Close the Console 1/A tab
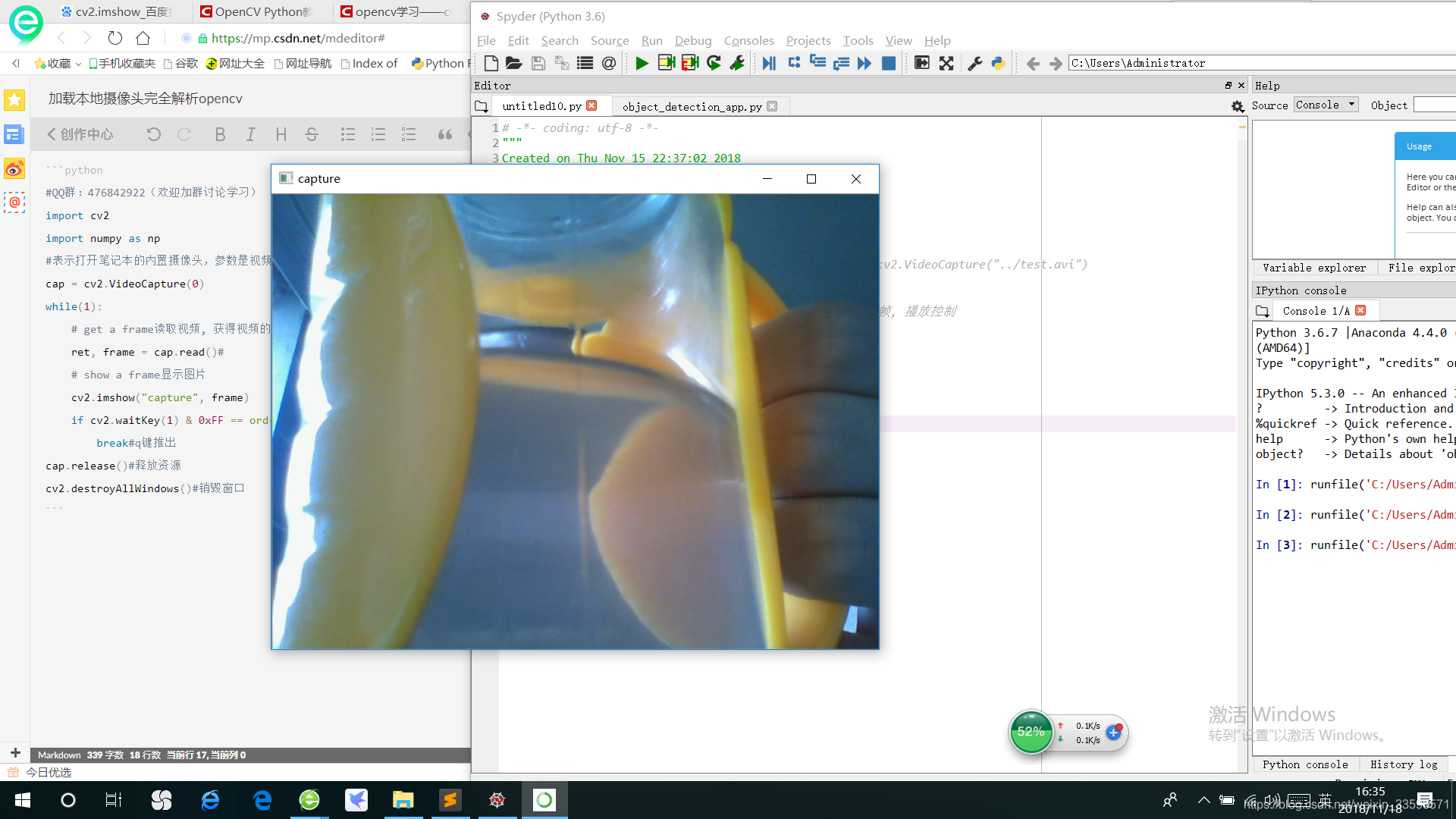Viewport: 1456px width, 819px height. tap(1360, 310)
